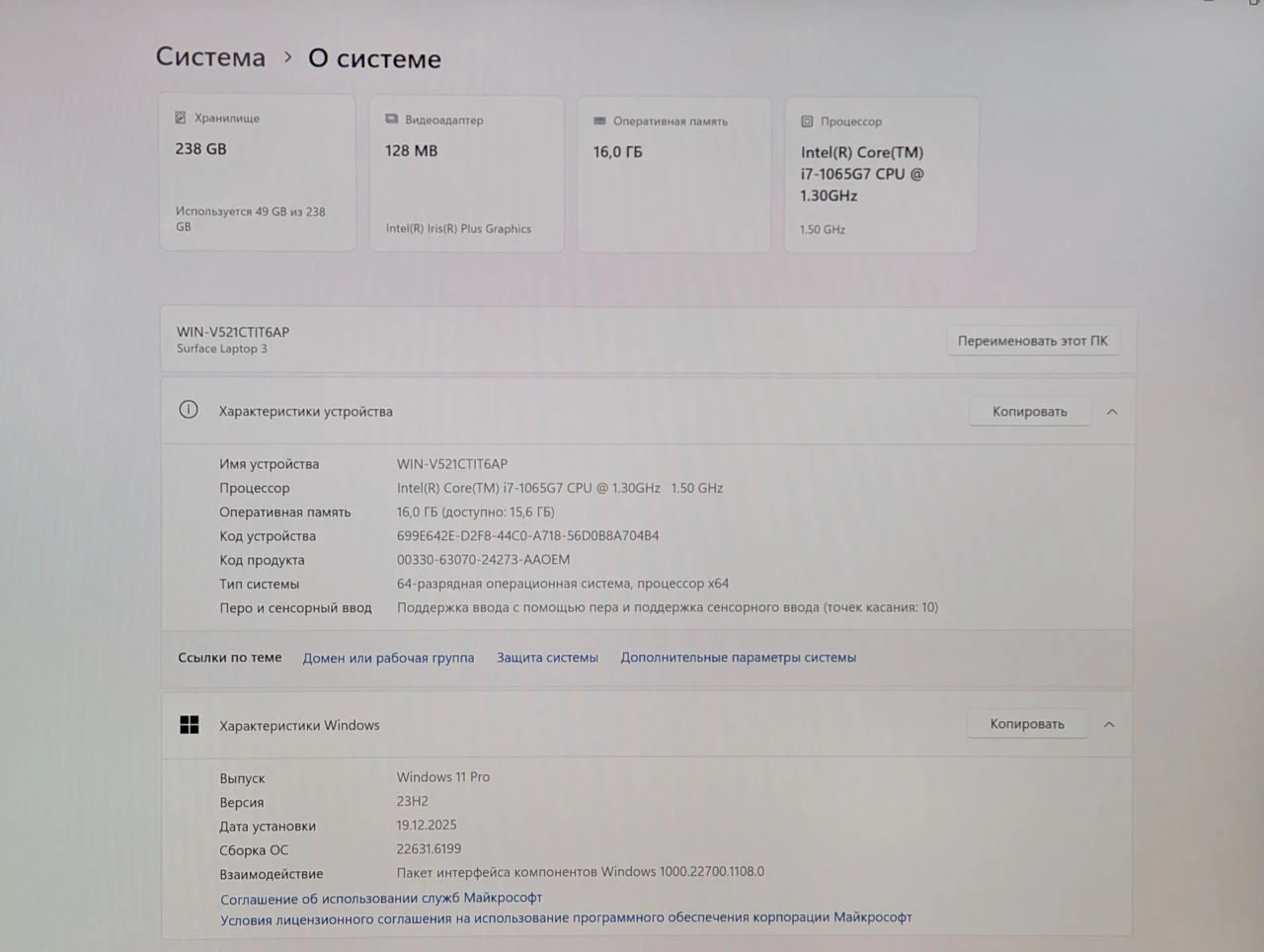The width and height of the screenshot is (1264, 952).
Task: Open Дополнительные параметры системы link
Action: pyautogui.click(x=738, y=658)
